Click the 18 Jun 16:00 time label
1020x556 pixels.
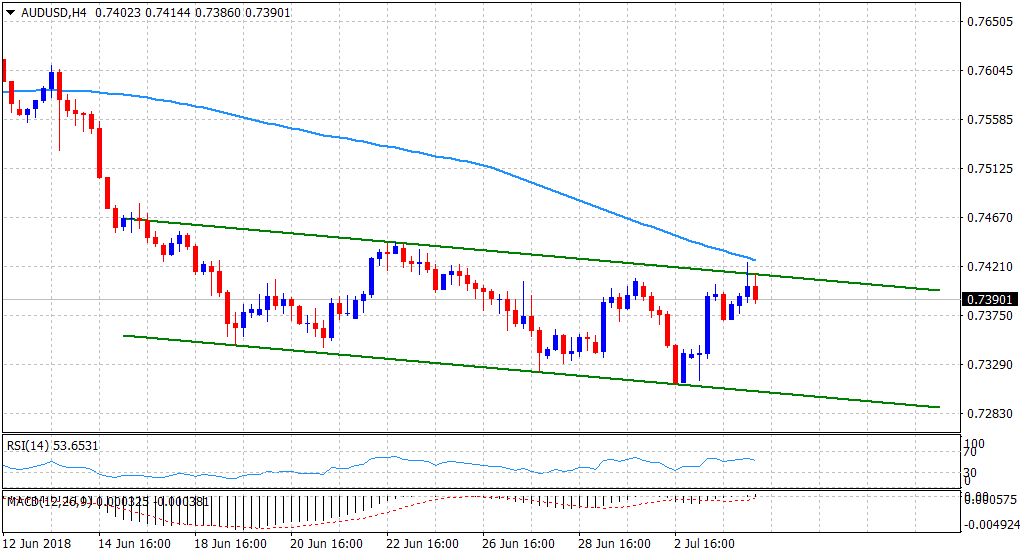click(x=231, y=544)
